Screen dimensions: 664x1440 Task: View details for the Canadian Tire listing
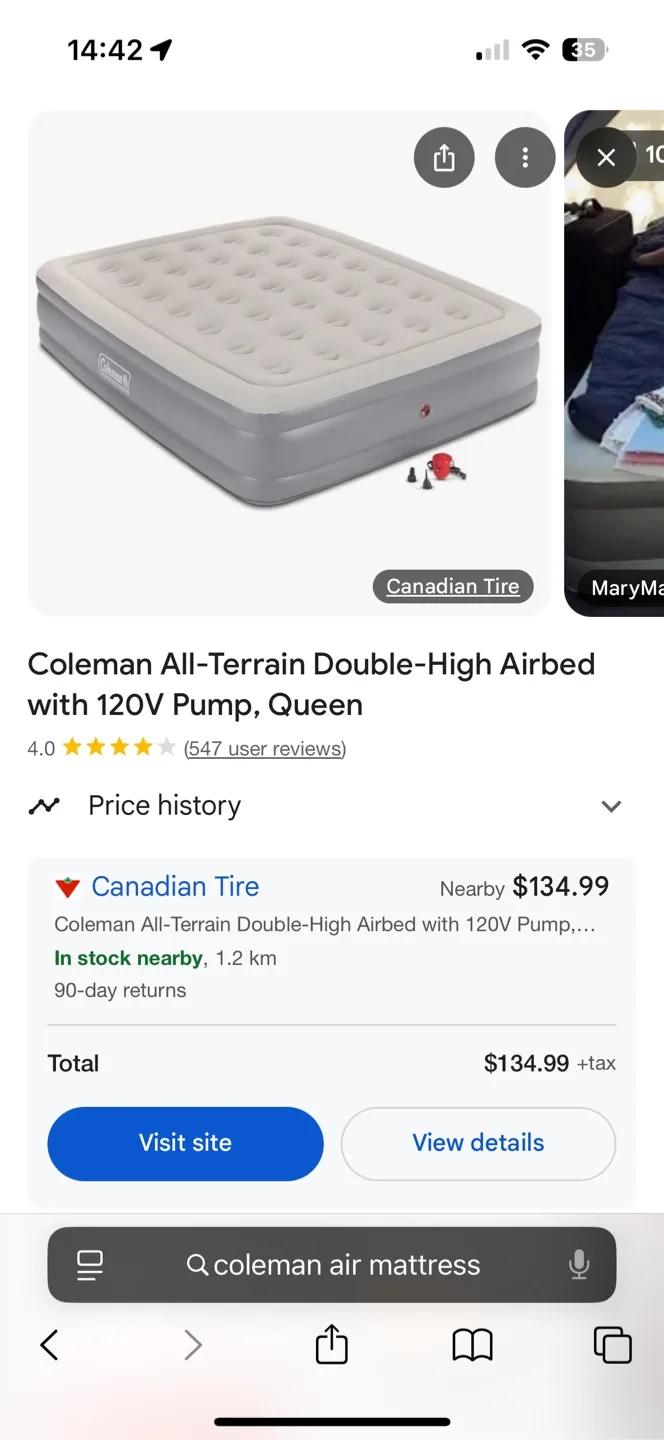tap(478, 1143)
